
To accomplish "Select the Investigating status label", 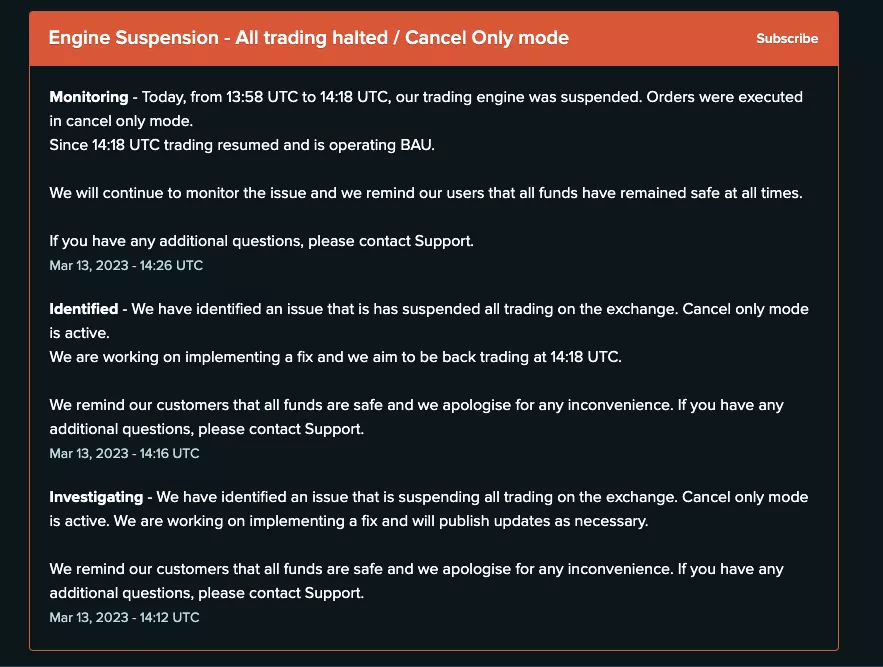I will coord(97,497).
